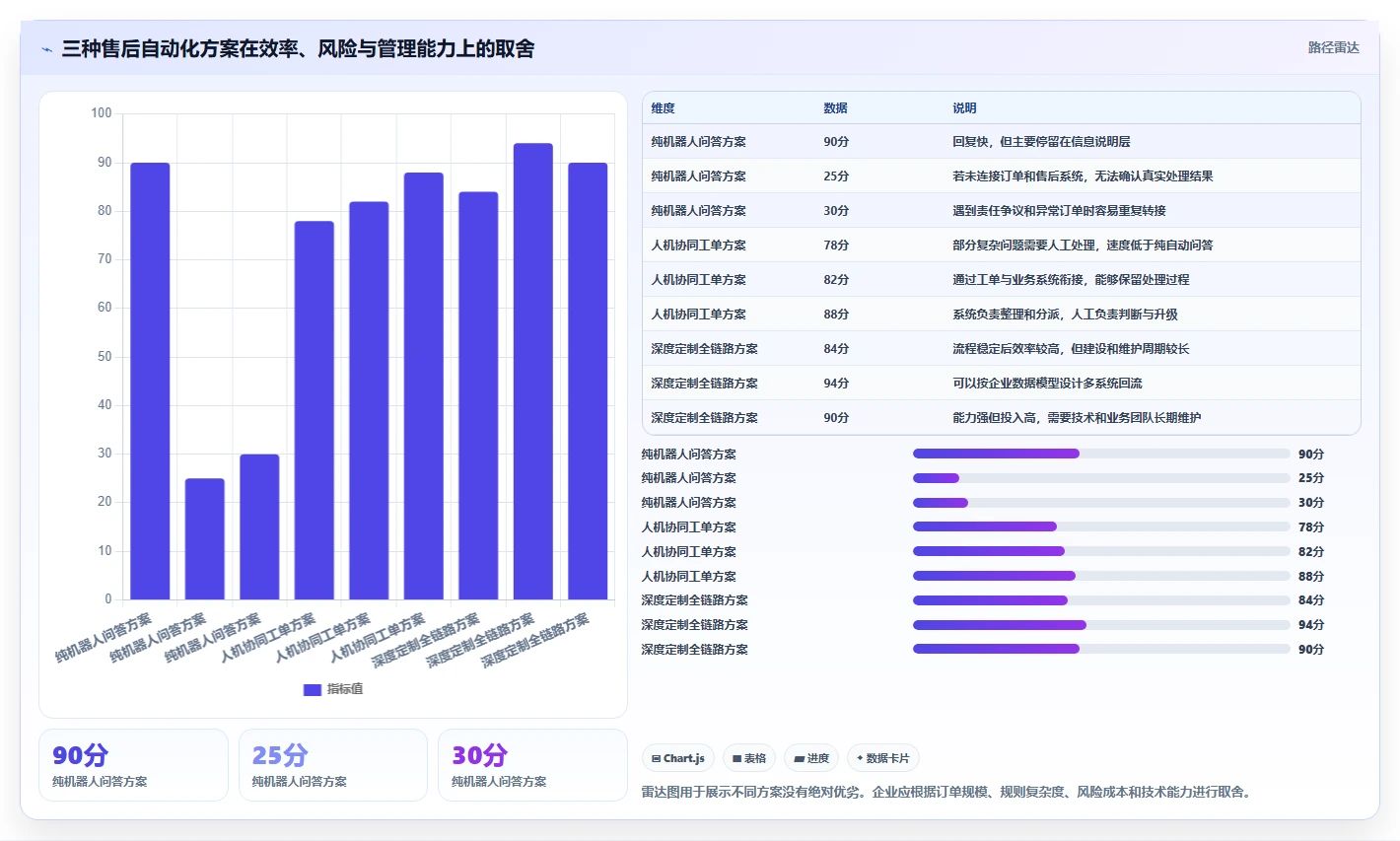The height and width of the screenshot is (841, 1400).
Task: Click the chart bar with value 82
Action: [369, 400]
